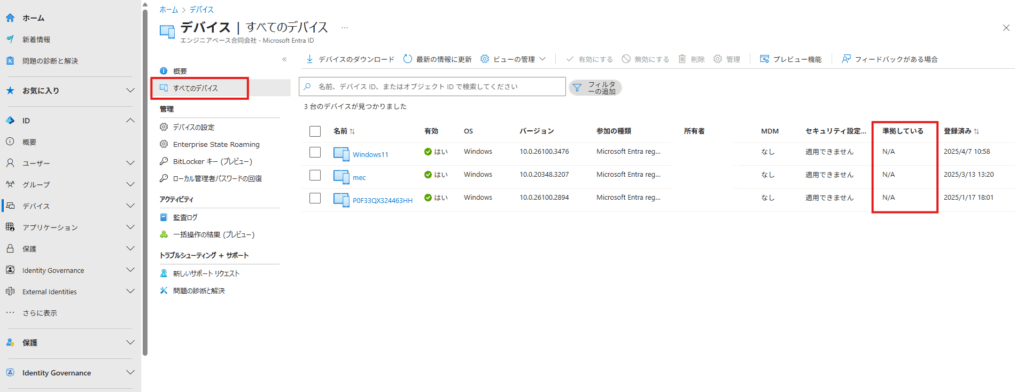Open the P0F33QX324463HH device link
This screenshot has height=392, width=1024.
pos(383,200)
